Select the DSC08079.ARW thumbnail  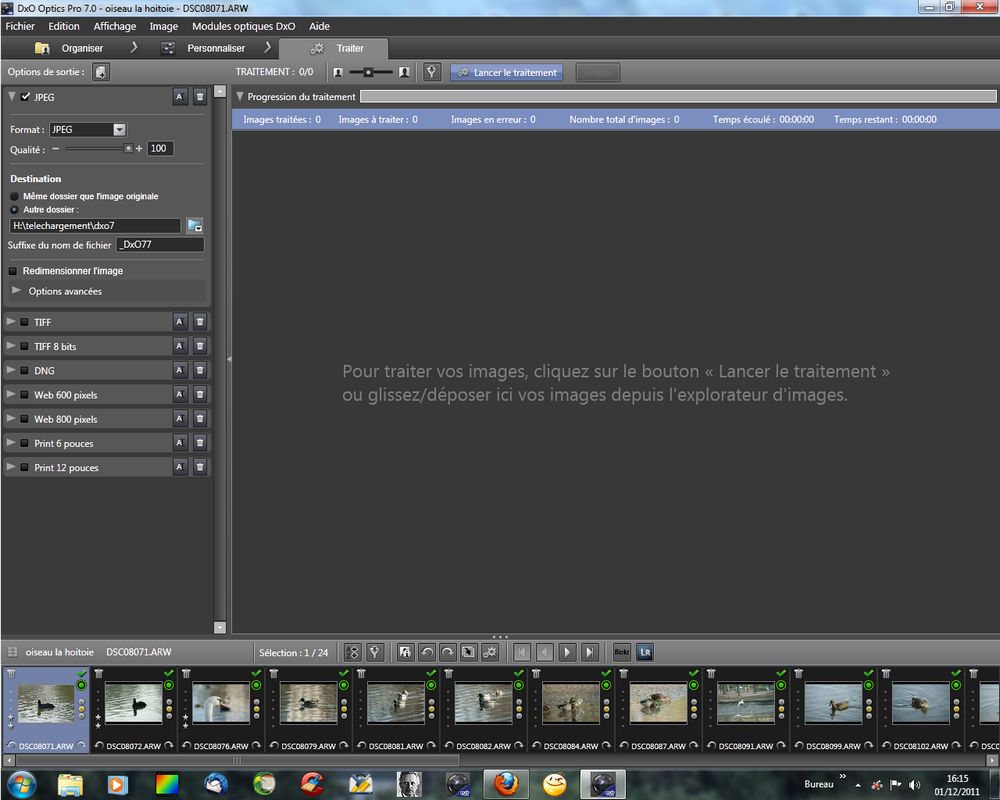click(x=308, y=703)
